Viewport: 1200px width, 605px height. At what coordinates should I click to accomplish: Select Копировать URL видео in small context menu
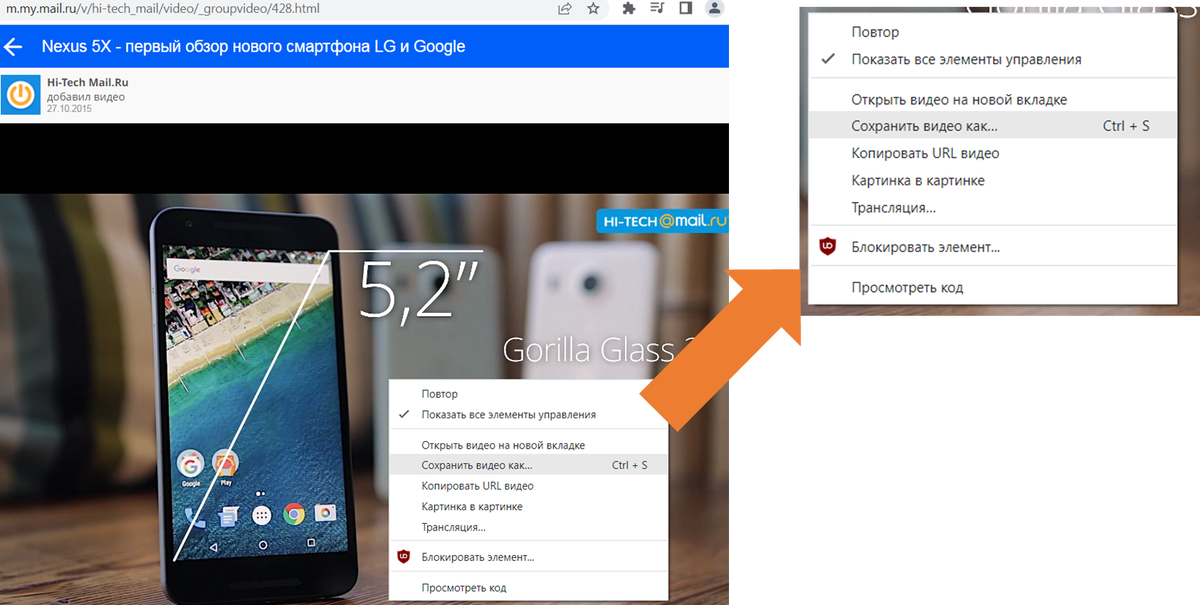(x=527, y=486)
